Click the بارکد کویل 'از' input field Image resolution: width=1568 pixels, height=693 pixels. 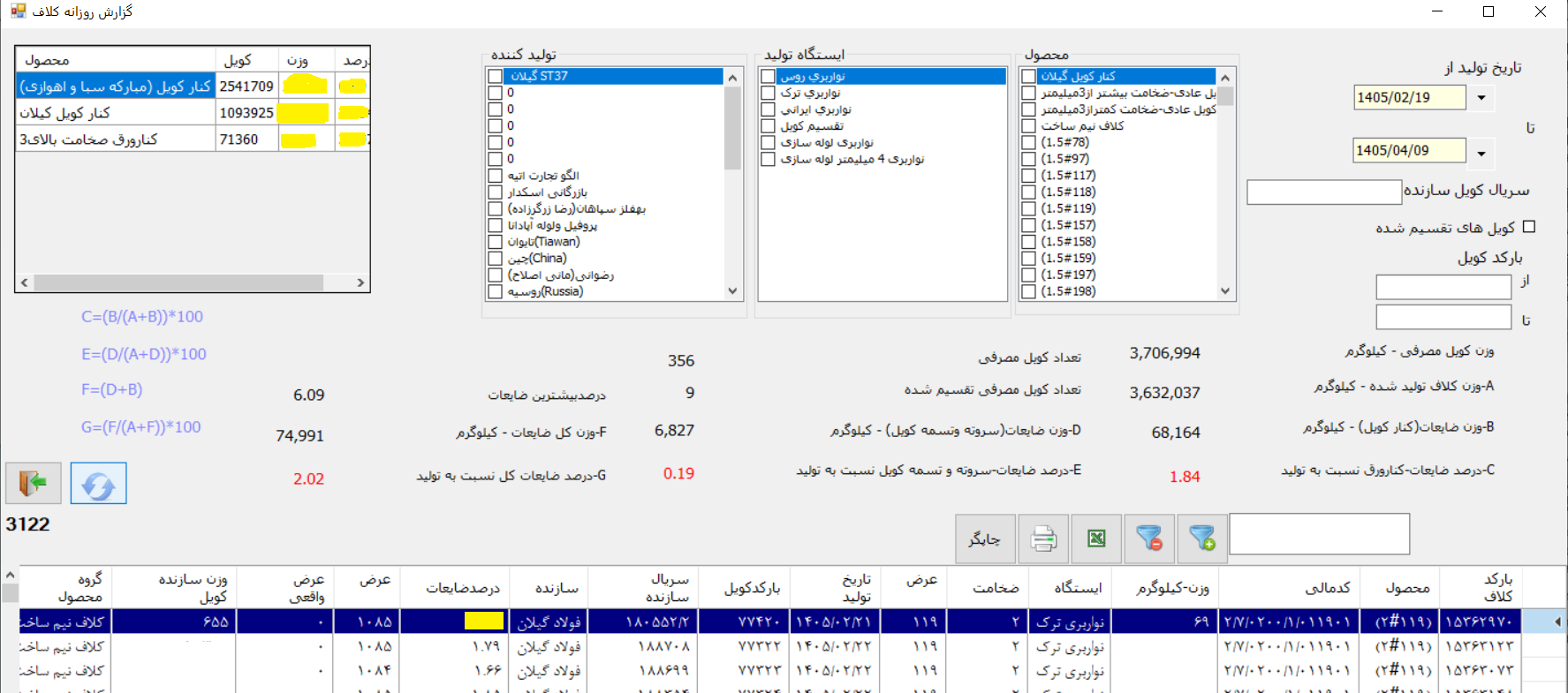tap(1443, 287)
